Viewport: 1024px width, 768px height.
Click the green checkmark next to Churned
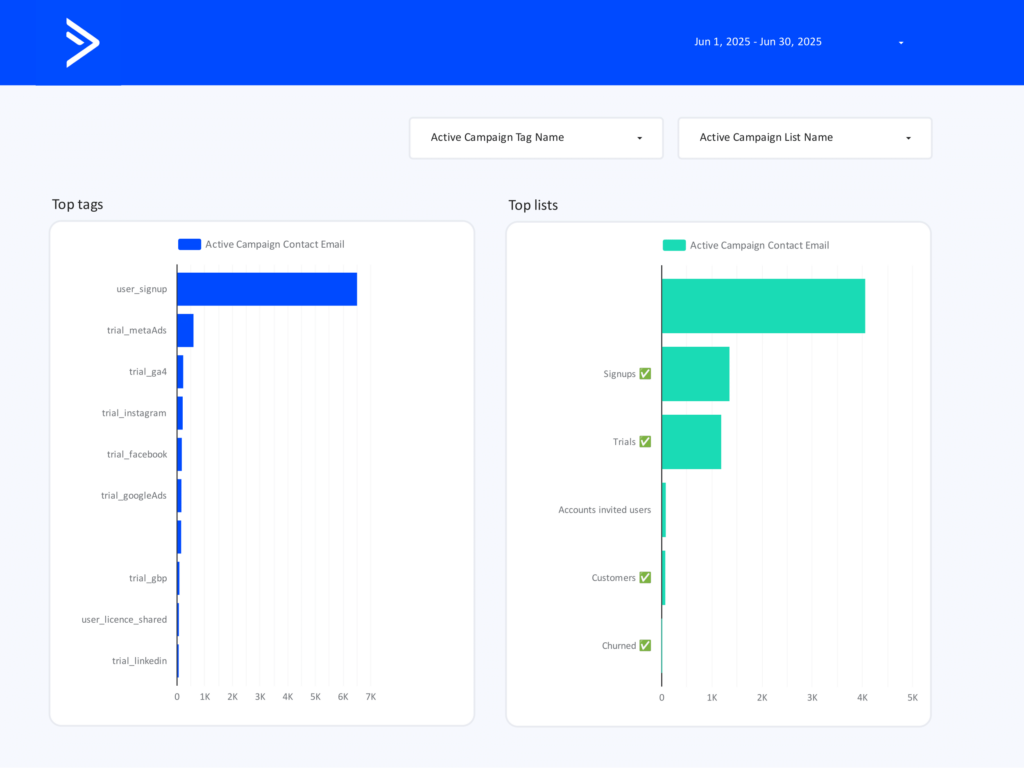pos(645,646)
